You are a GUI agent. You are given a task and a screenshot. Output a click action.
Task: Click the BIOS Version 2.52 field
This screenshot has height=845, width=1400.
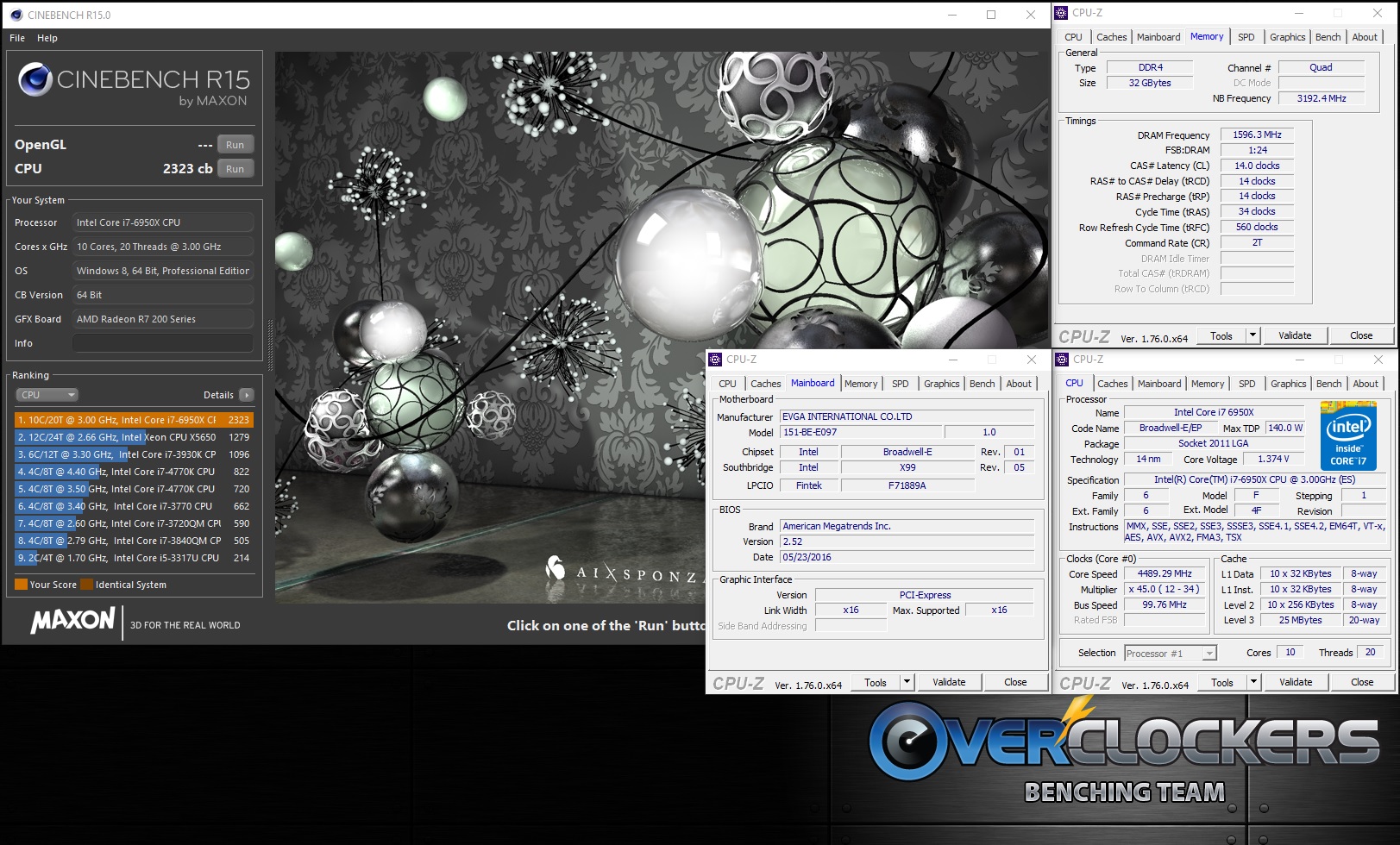point(907,542)
